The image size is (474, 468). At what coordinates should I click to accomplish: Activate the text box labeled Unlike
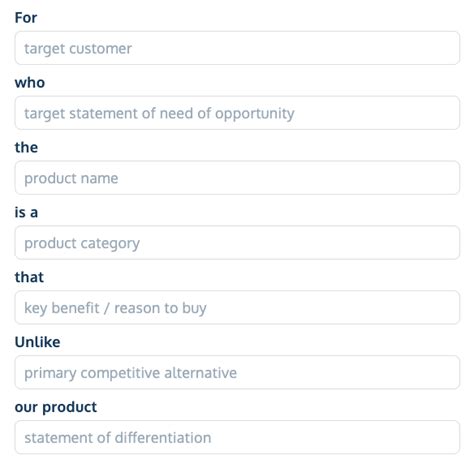[x=237, y=372]
